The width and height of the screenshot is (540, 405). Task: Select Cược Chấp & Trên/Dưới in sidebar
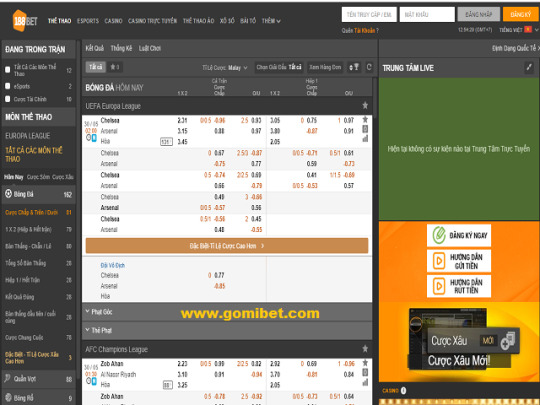coord(38,212)
